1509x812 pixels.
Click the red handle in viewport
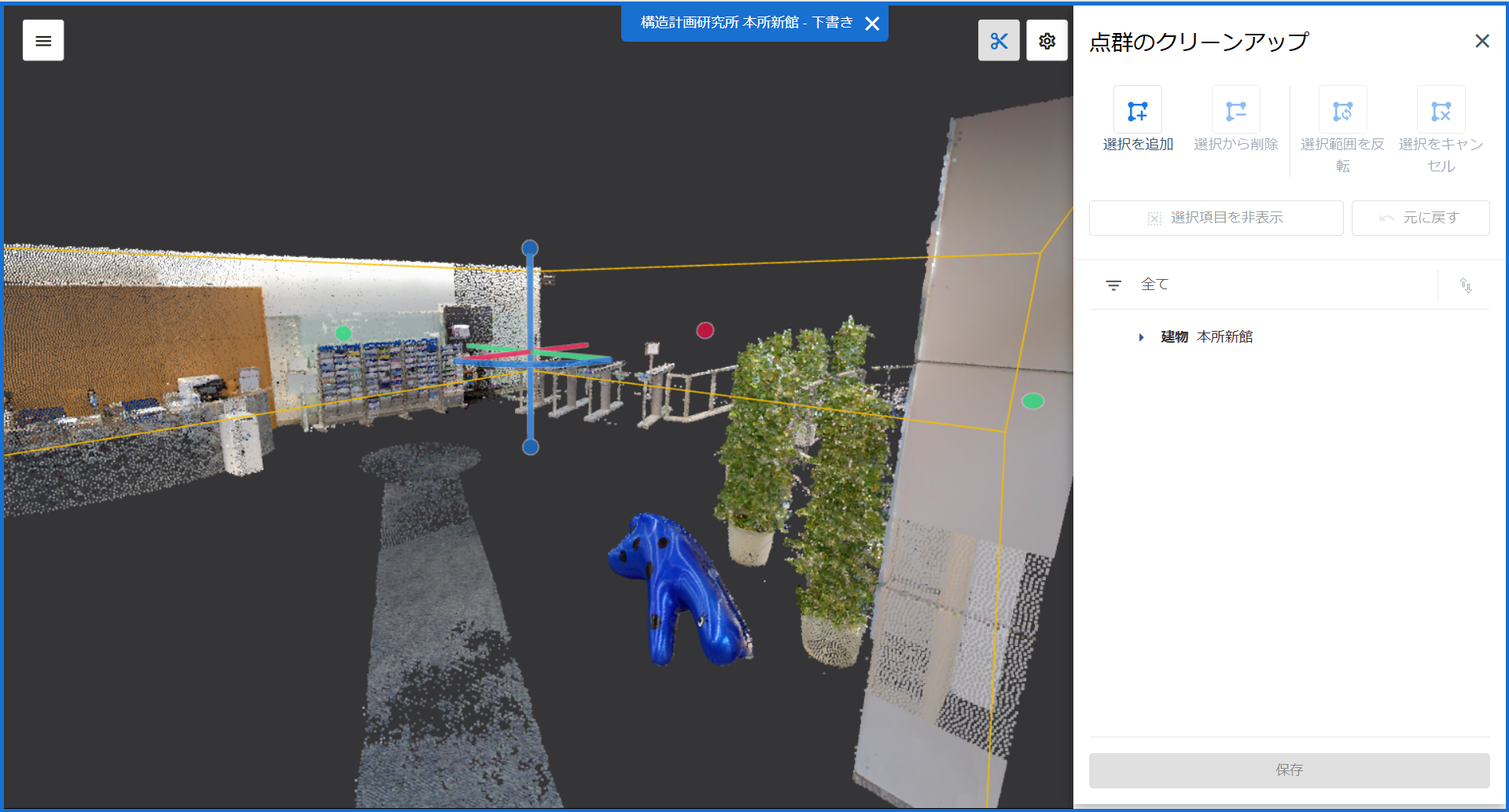[705, 330]
